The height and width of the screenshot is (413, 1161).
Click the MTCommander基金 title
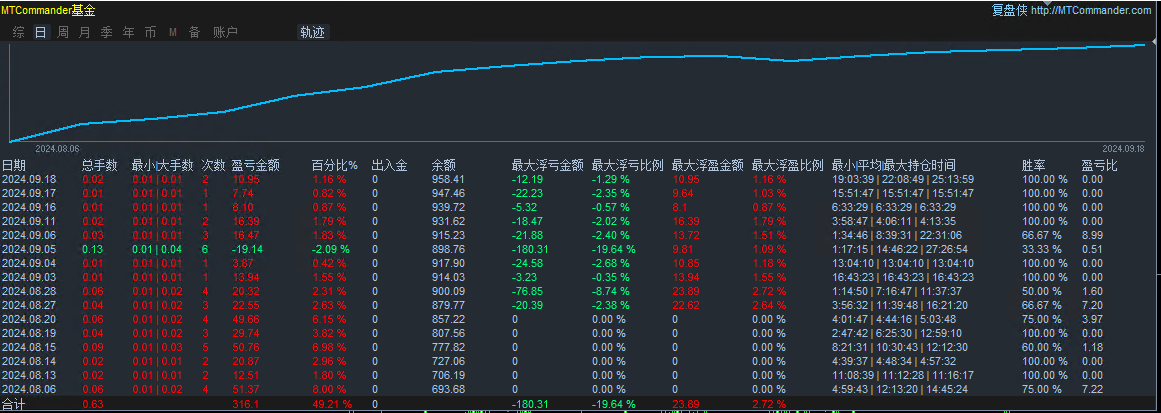click(x=48, y=10)
